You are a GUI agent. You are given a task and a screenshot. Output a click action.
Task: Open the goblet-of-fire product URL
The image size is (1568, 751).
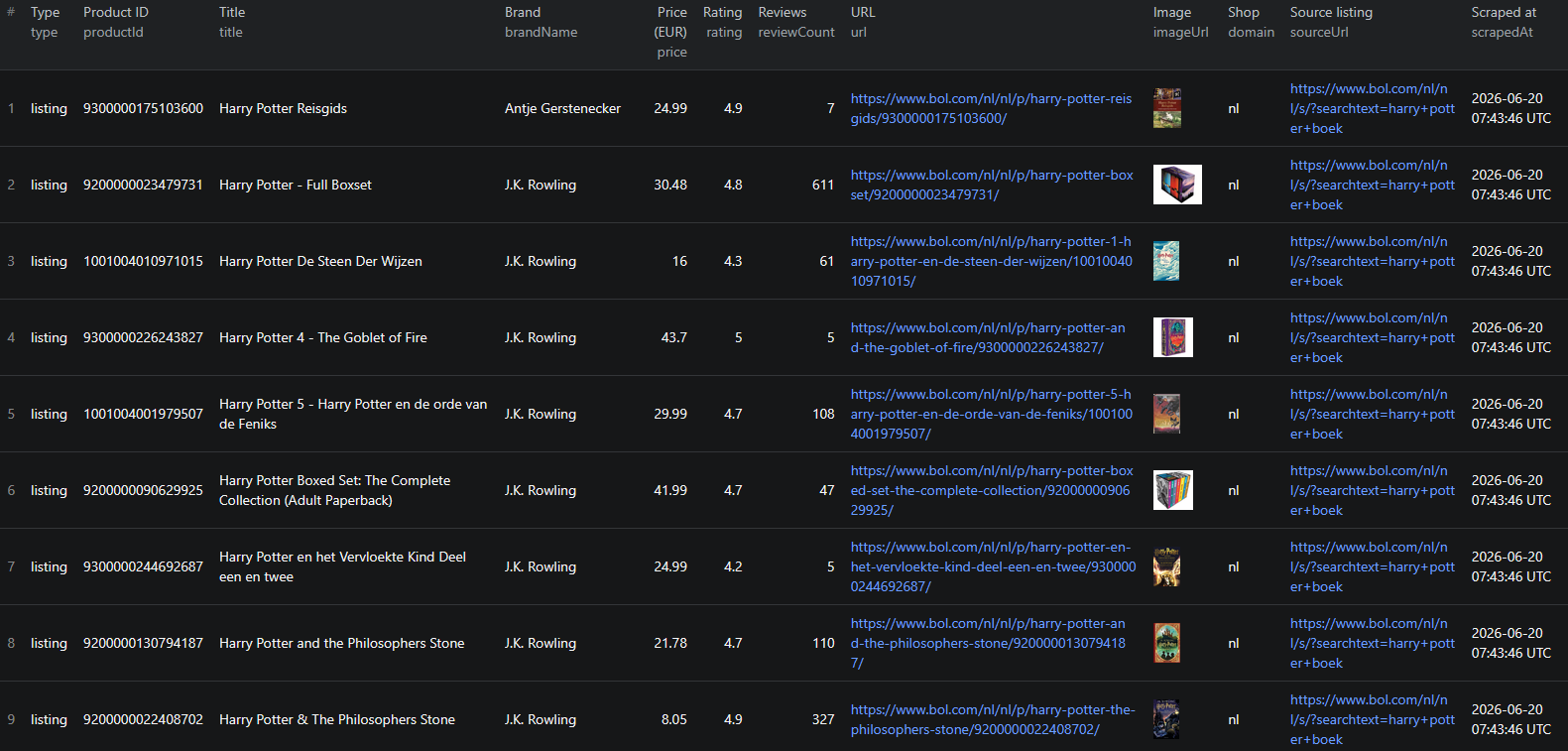point(988,337)
